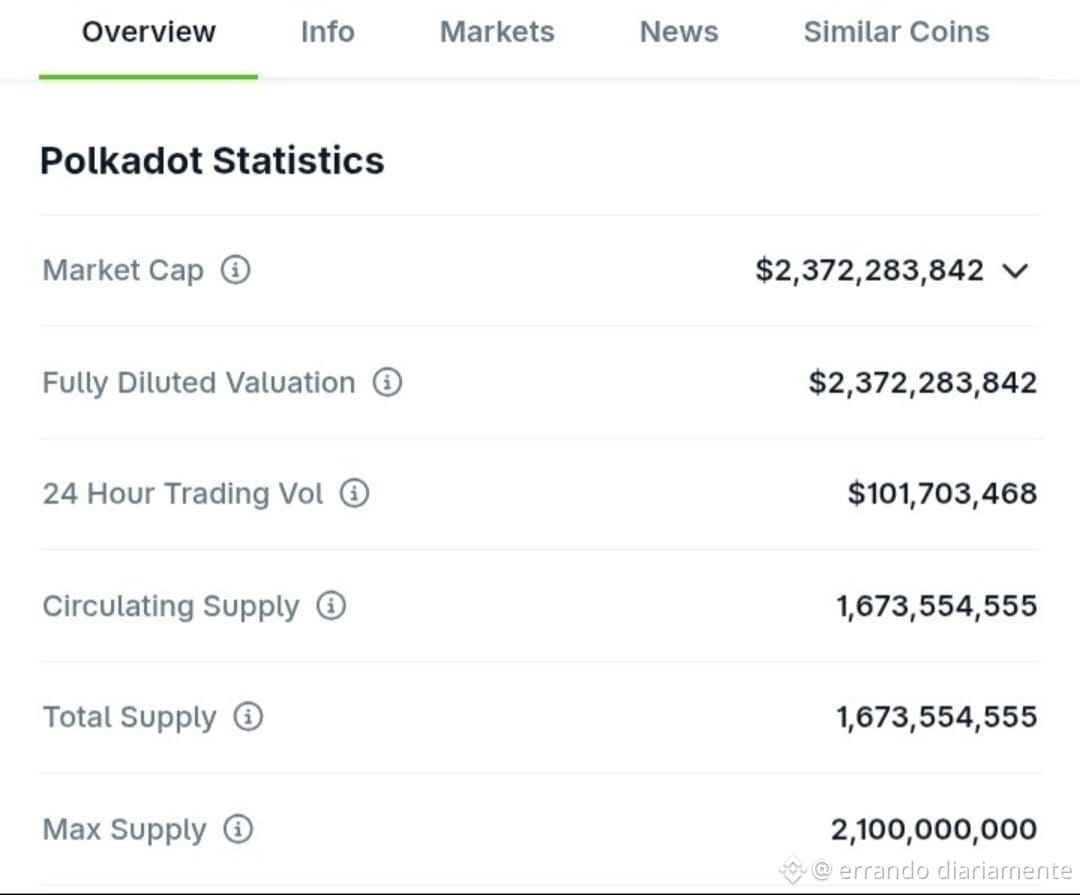
Task: Select the Overview tab
Action: pos(149,32)
